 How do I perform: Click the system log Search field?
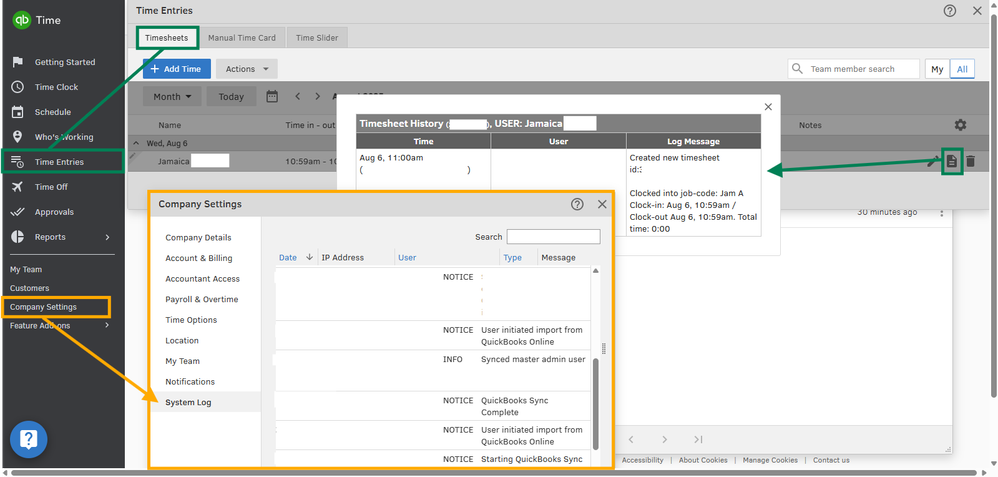(x=553, y=237)
